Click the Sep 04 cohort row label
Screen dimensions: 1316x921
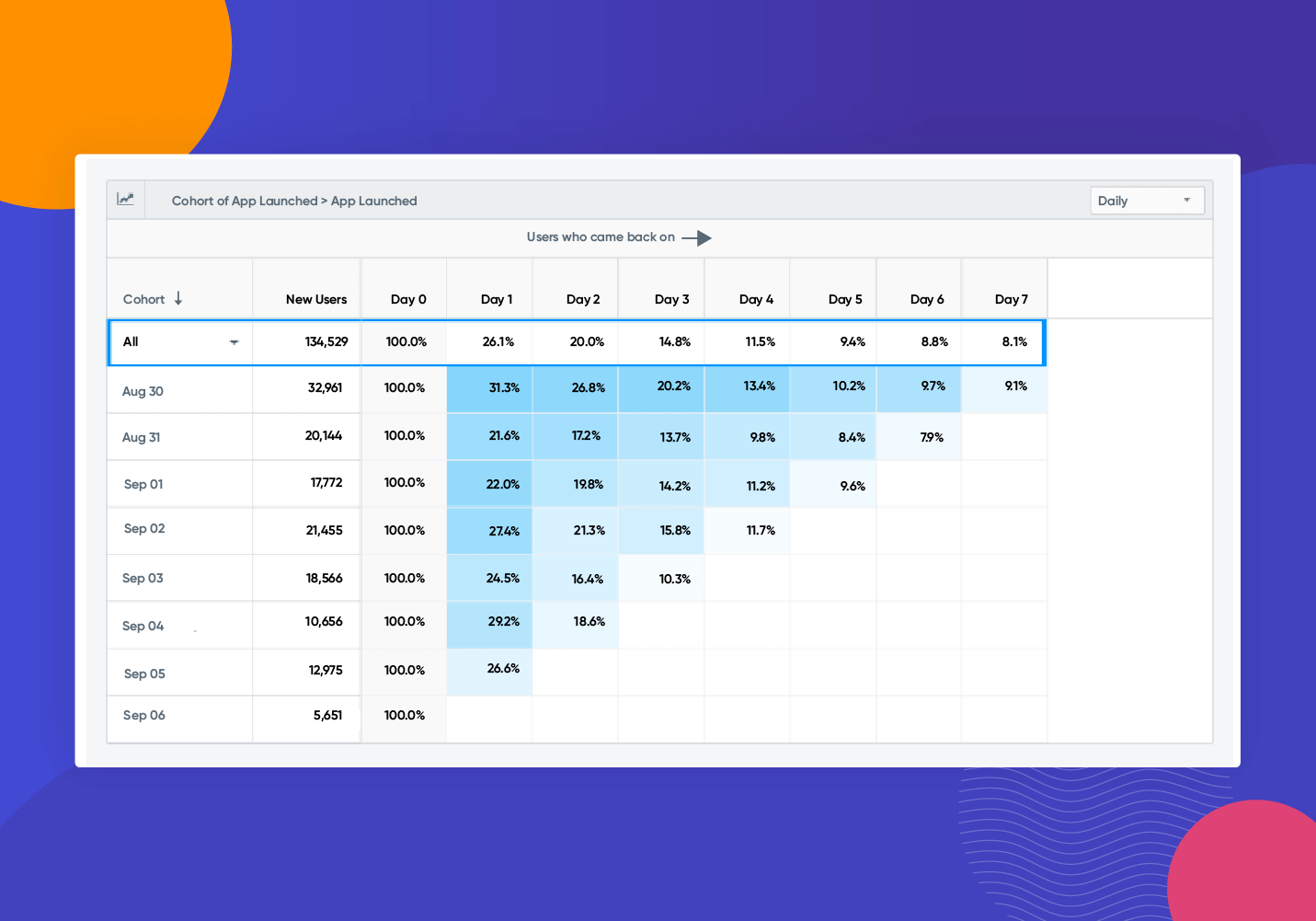(143, 626)
